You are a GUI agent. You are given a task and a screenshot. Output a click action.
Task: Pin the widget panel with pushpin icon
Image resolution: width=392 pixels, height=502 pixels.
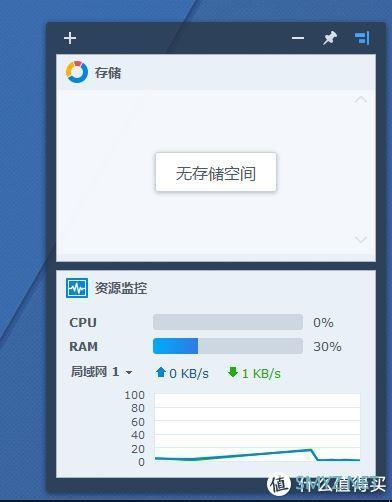329,38
